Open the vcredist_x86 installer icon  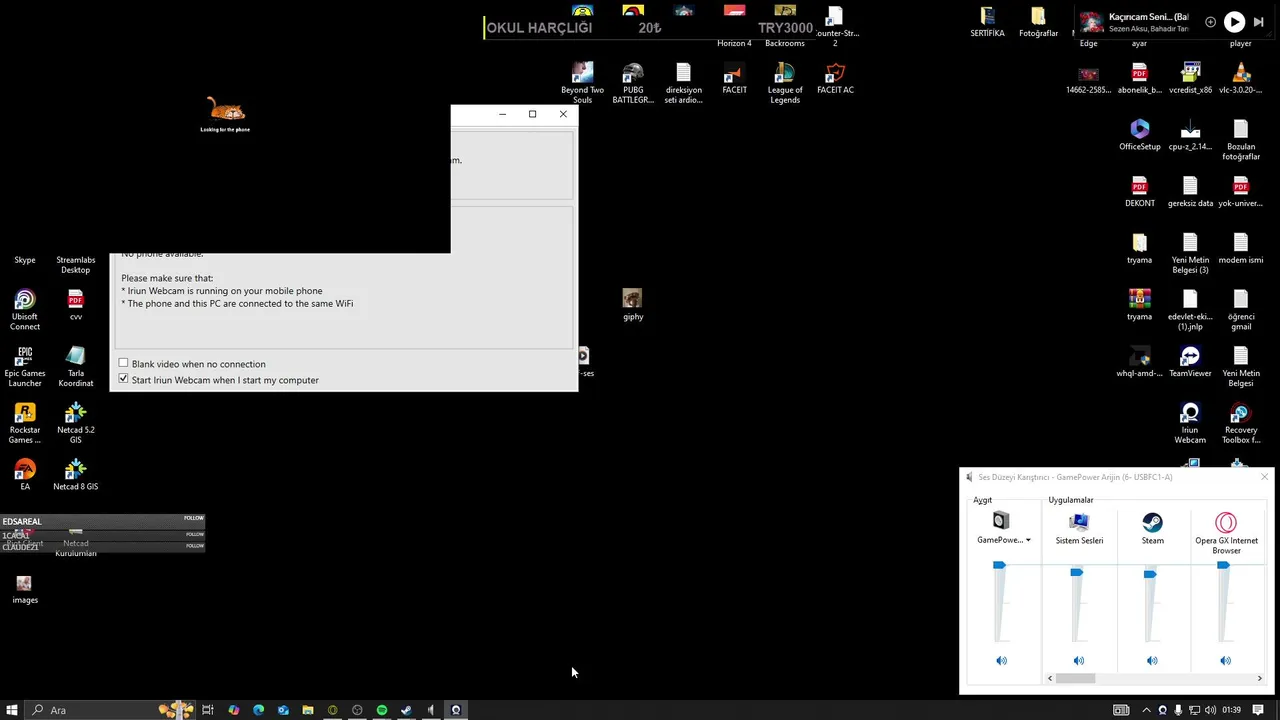click(x=1190, y=79)
